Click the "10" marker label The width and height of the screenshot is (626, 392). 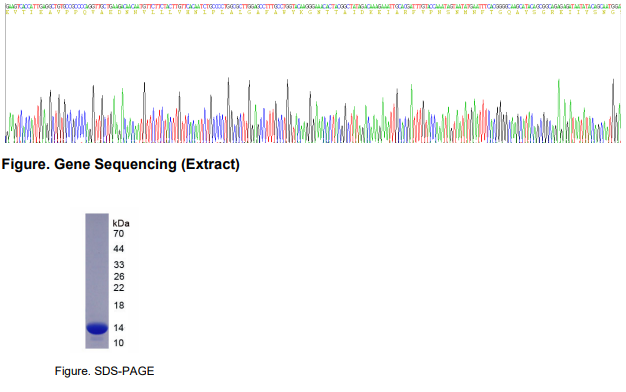pyautogui.click(x=119, y=343)
